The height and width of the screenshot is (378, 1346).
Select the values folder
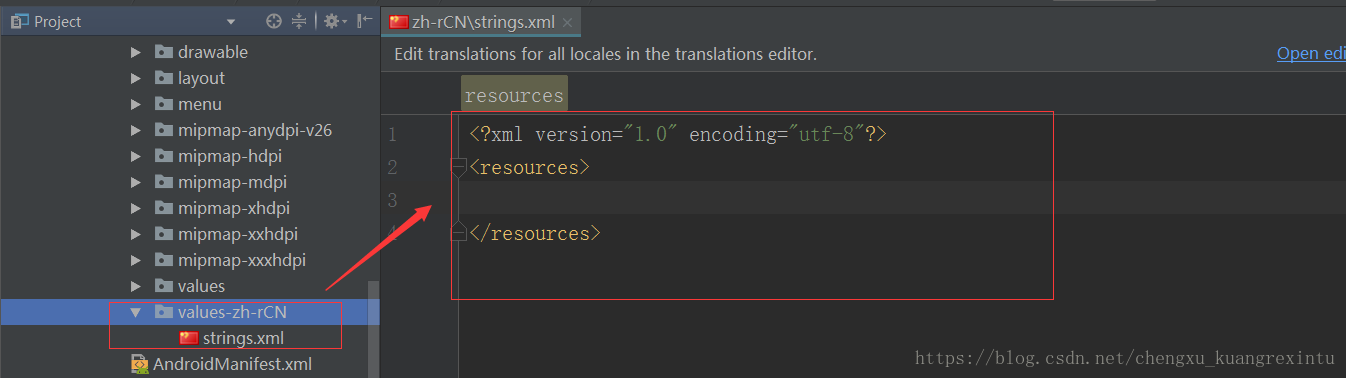pos(201,286)
